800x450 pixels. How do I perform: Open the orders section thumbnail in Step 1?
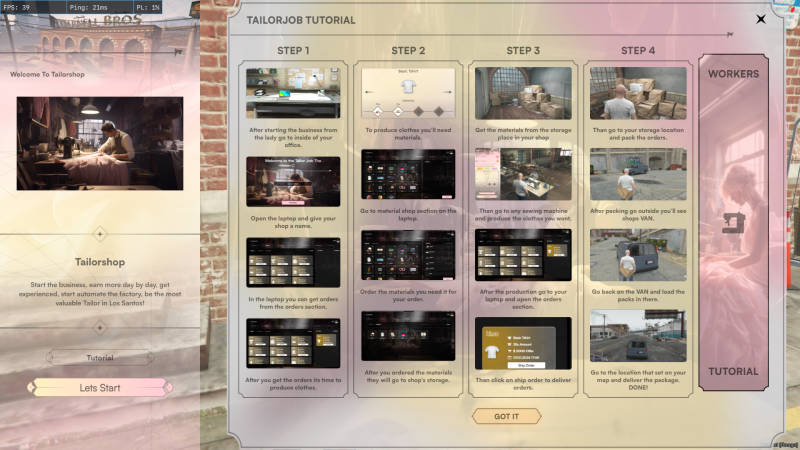pyautogui.click(x=293, y=262)
